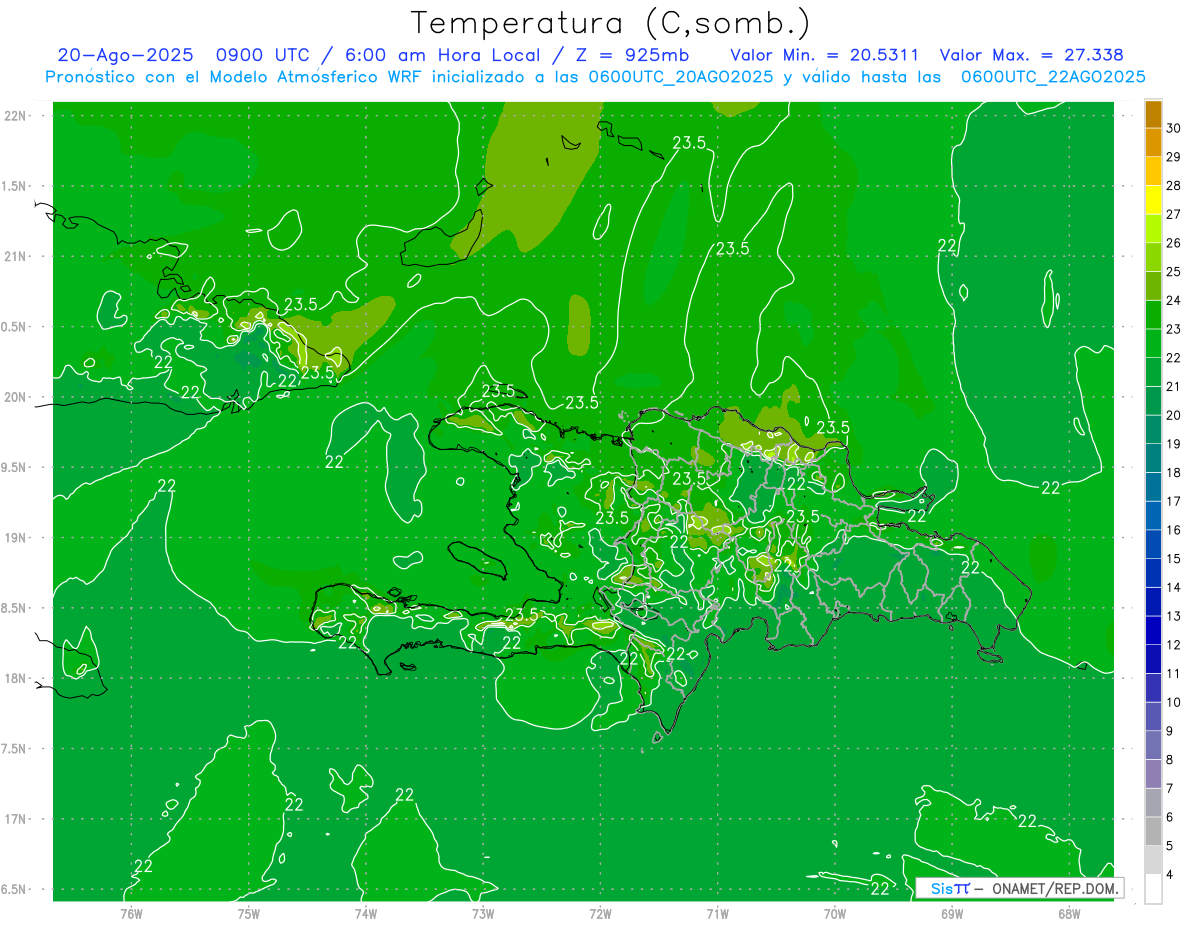Image resolution: width=1200 pixels, height=927 pixels.
Task: Click the "14" colorbar scale label
Action: tap(1173, 587)
